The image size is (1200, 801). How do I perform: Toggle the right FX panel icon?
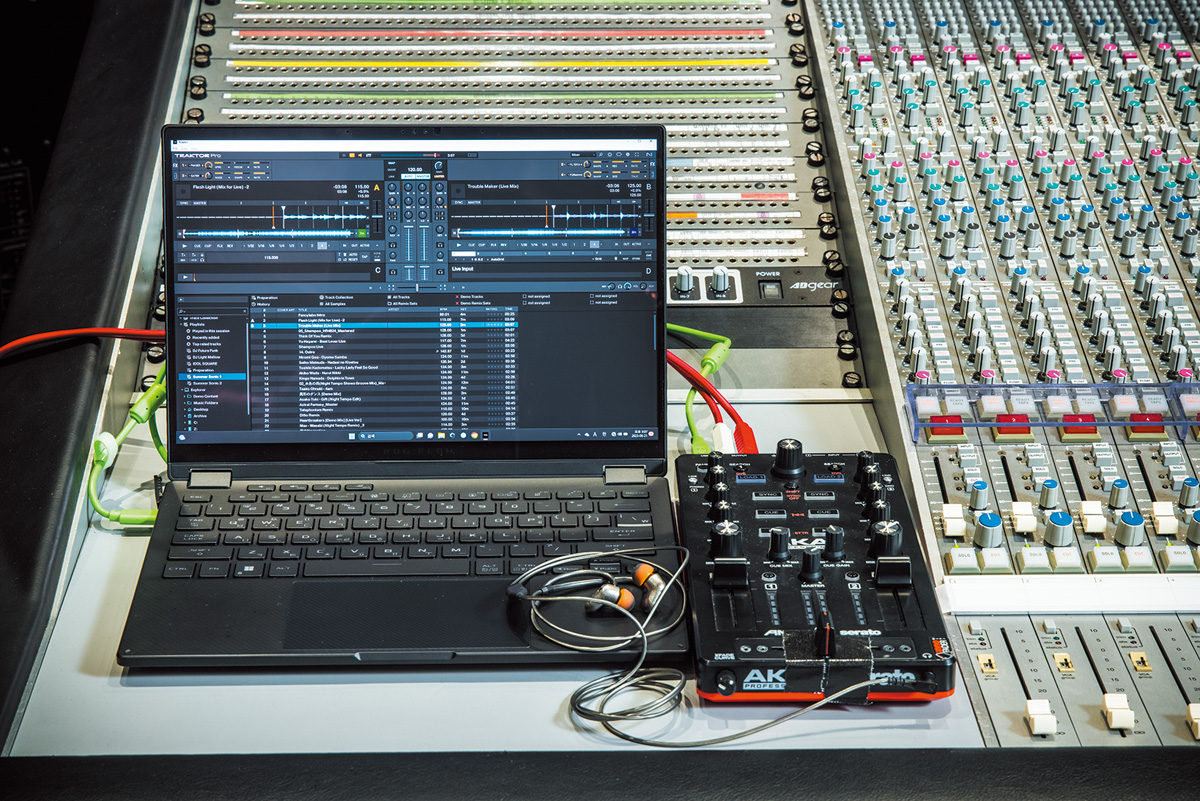652,165
